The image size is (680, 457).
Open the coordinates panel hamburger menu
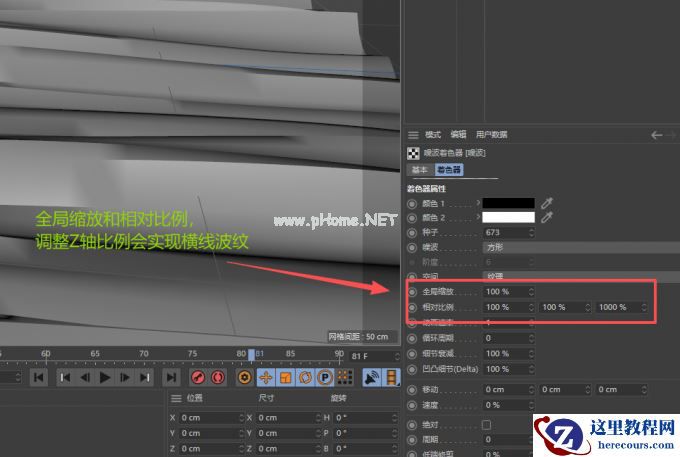point(176,398)
